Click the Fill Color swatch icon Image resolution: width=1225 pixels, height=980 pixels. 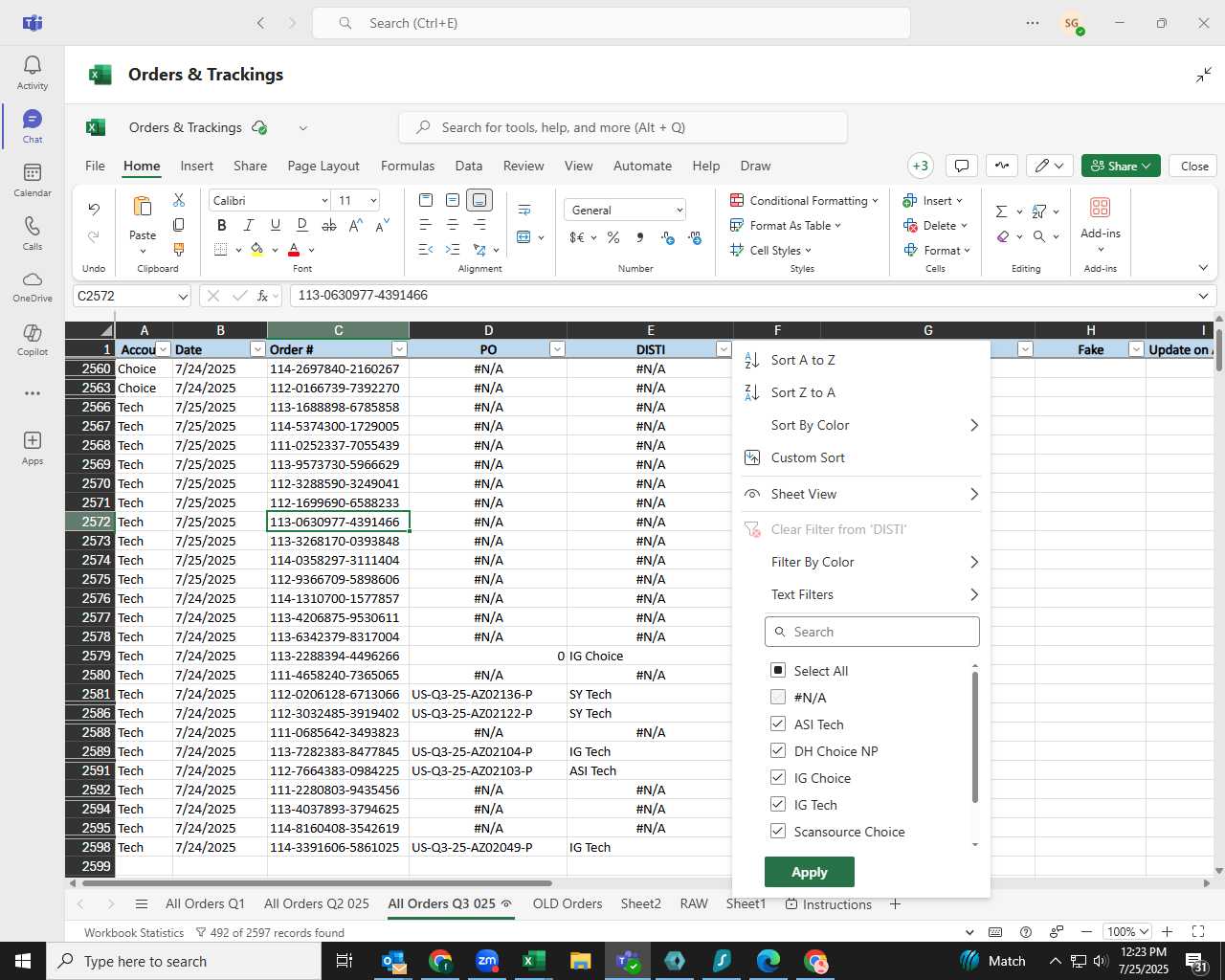[x=256, y=250]
